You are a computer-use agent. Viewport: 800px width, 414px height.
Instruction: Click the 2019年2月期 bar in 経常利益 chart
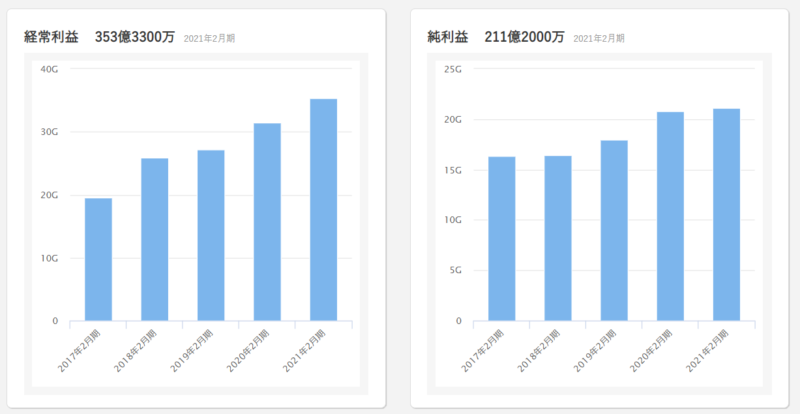coord(211,235)
